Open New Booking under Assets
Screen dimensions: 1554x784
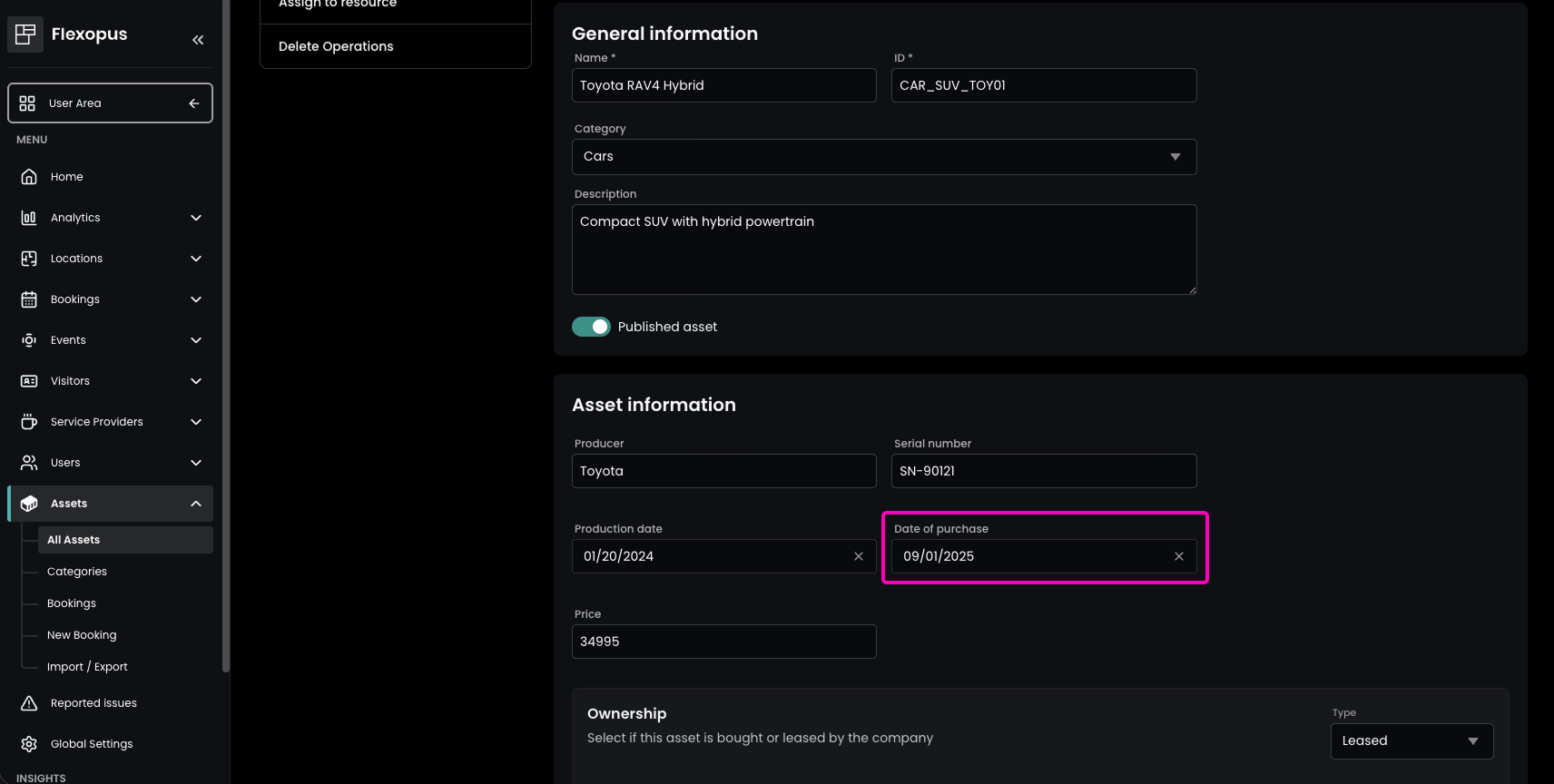82,635
